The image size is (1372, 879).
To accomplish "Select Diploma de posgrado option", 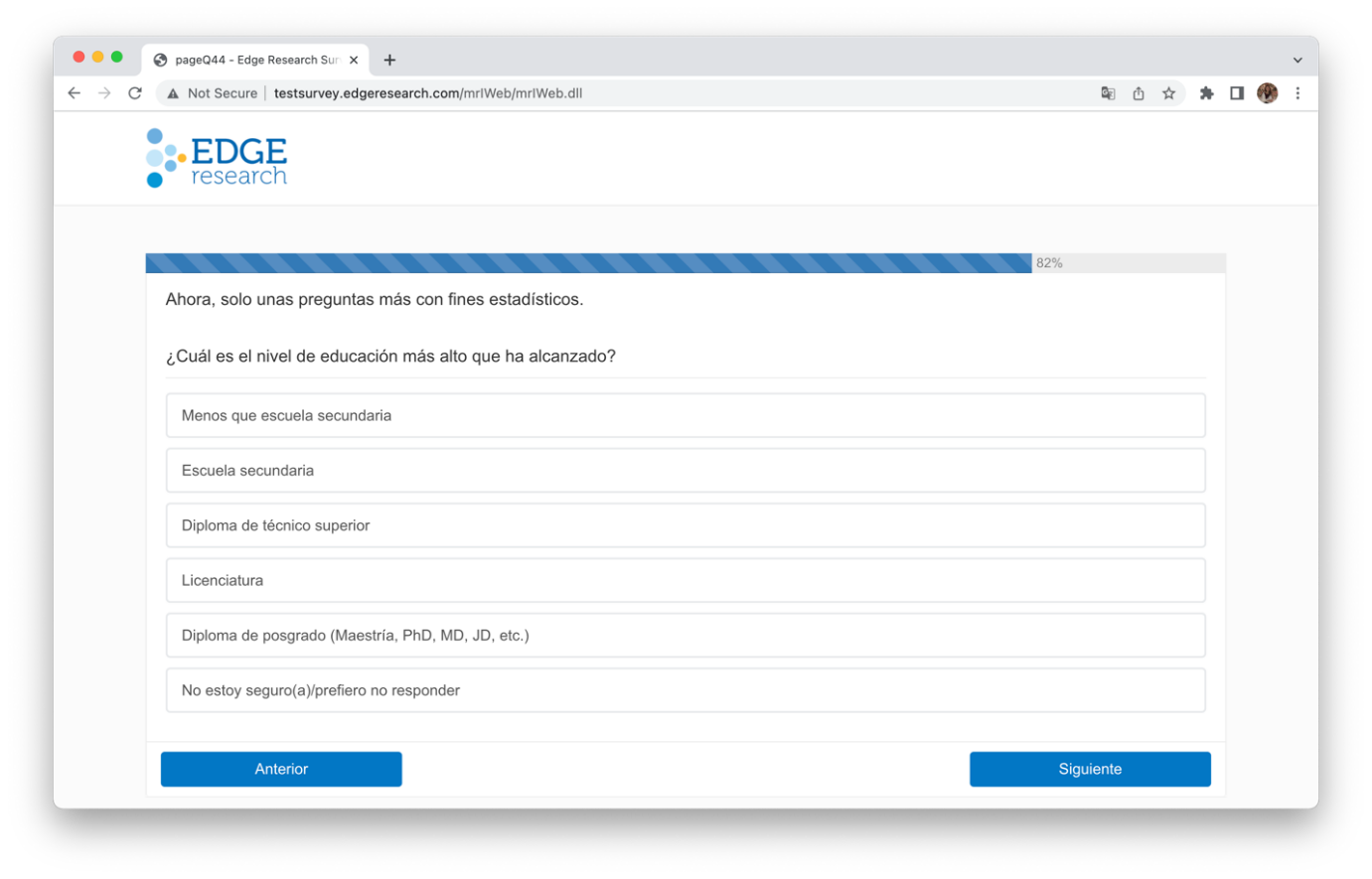I will (686, 636).
